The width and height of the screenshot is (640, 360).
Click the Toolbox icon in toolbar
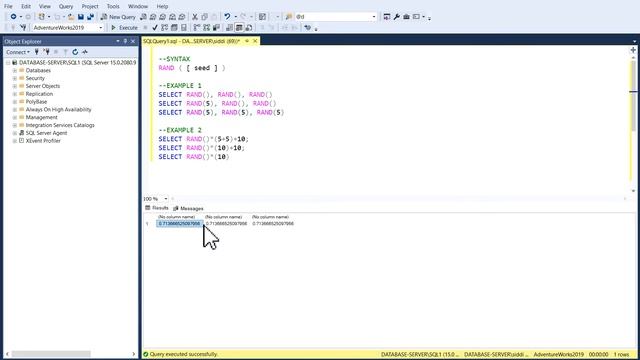point(406,17)
